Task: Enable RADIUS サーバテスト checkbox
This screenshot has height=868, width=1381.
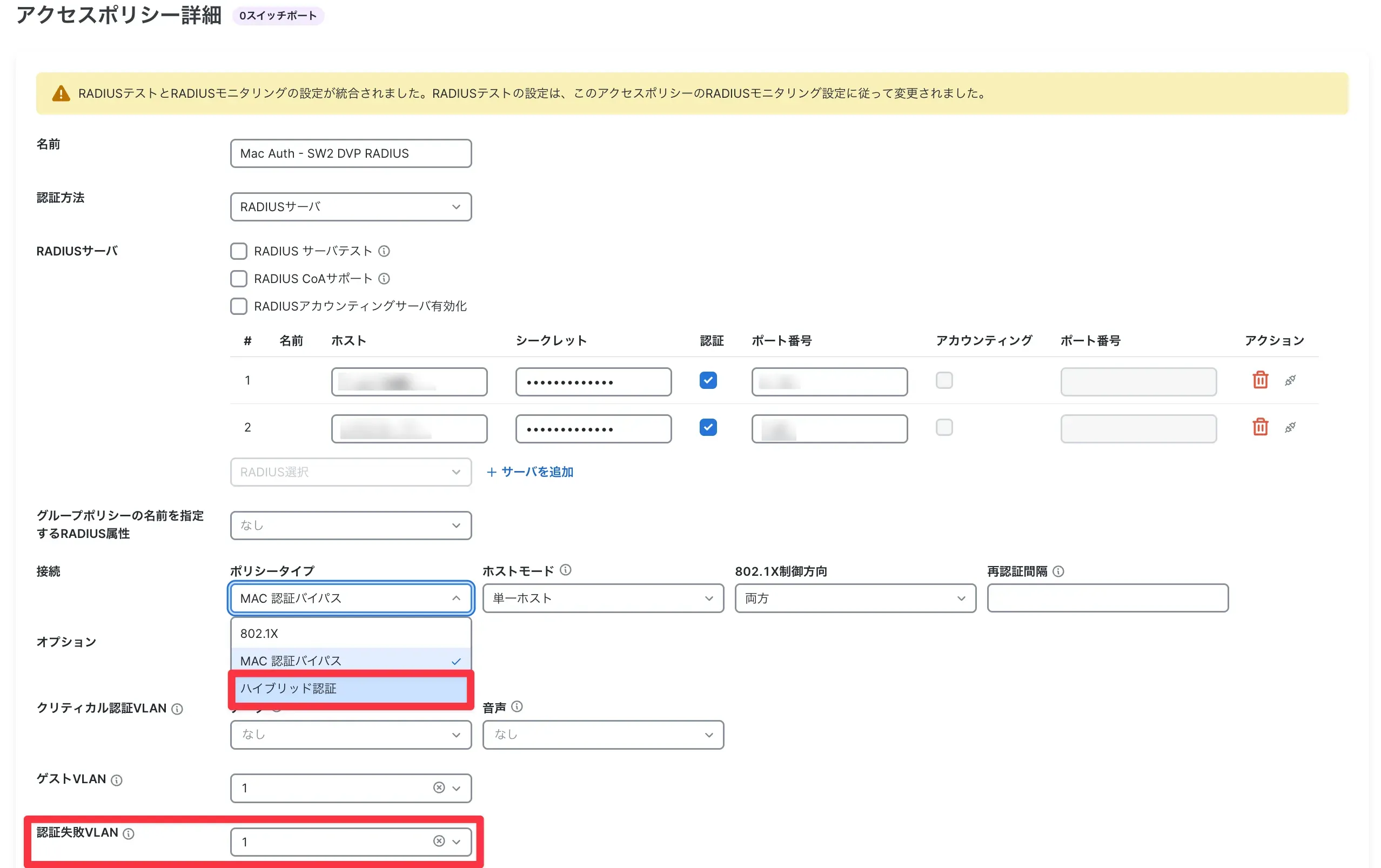Action: pos(239,251)
